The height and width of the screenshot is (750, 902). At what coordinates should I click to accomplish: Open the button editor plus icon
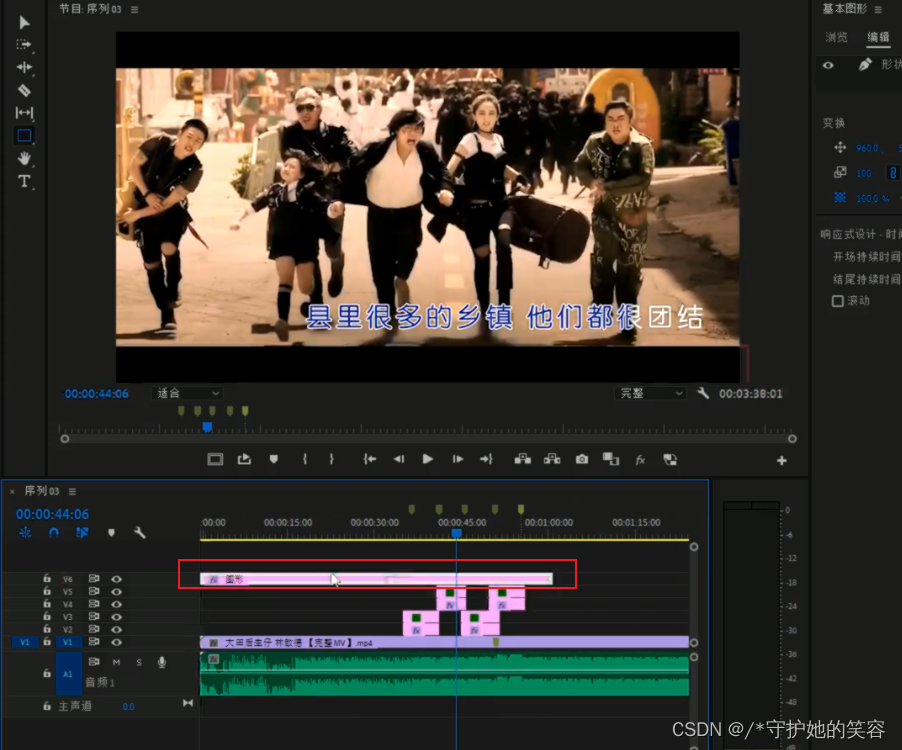pos(781,460)
